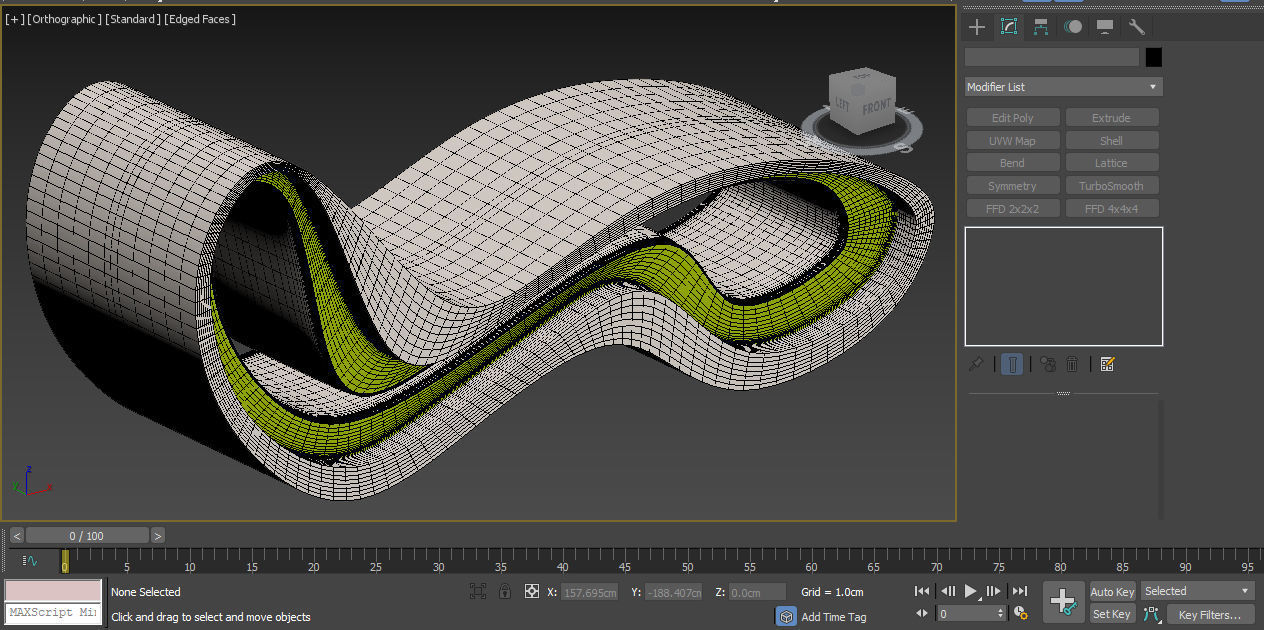This screenshot has width=1264, height=630.
Task: Toggle the Selection Lock padlock
Action: pyautogui.click(x=505, y=592)
